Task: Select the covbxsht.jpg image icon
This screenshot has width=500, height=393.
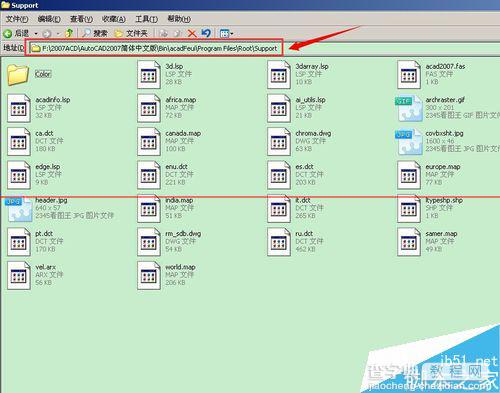Action: point(409,142)
